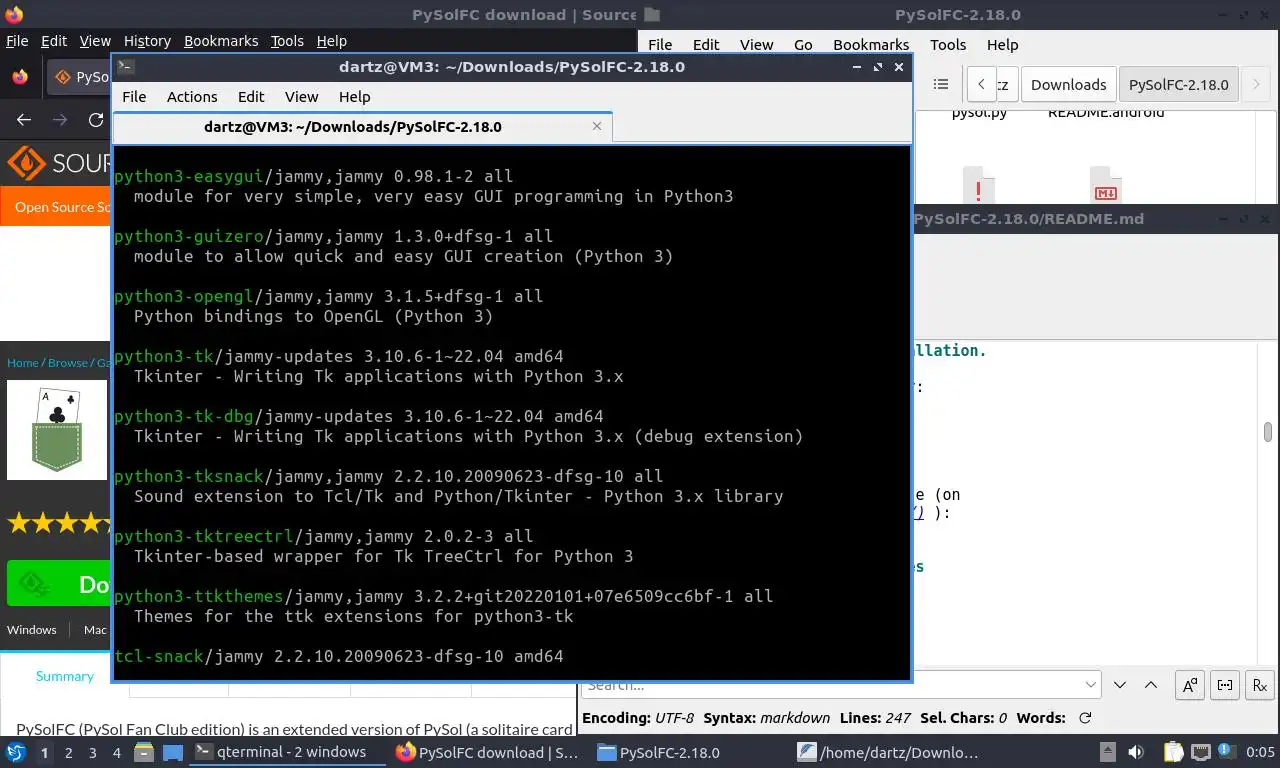This screenshot has width=1280, height=768.
Task: Toggle whole word search option
Action: pyautogui.click(x=1225, y=685)
